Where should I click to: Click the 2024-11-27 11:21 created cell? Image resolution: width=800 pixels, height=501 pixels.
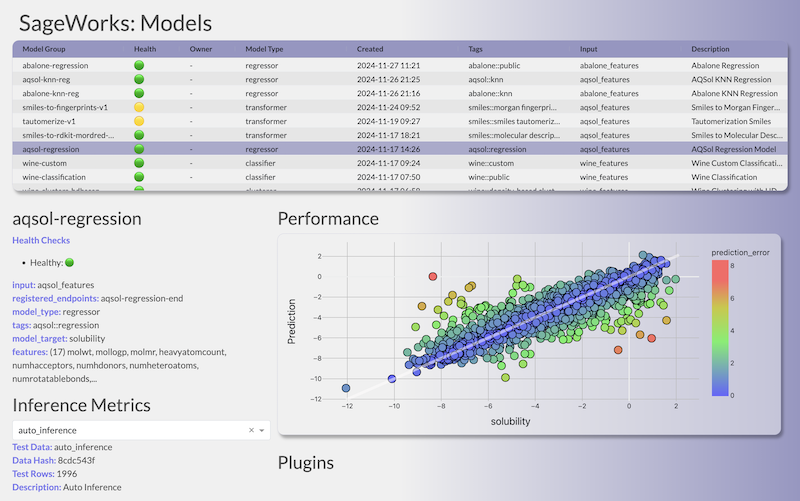point(388,65)
